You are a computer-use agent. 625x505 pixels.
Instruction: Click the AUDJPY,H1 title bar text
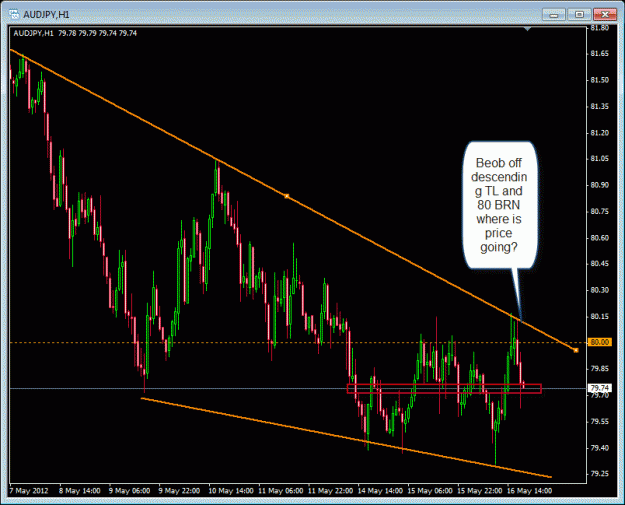pos(46,15)
